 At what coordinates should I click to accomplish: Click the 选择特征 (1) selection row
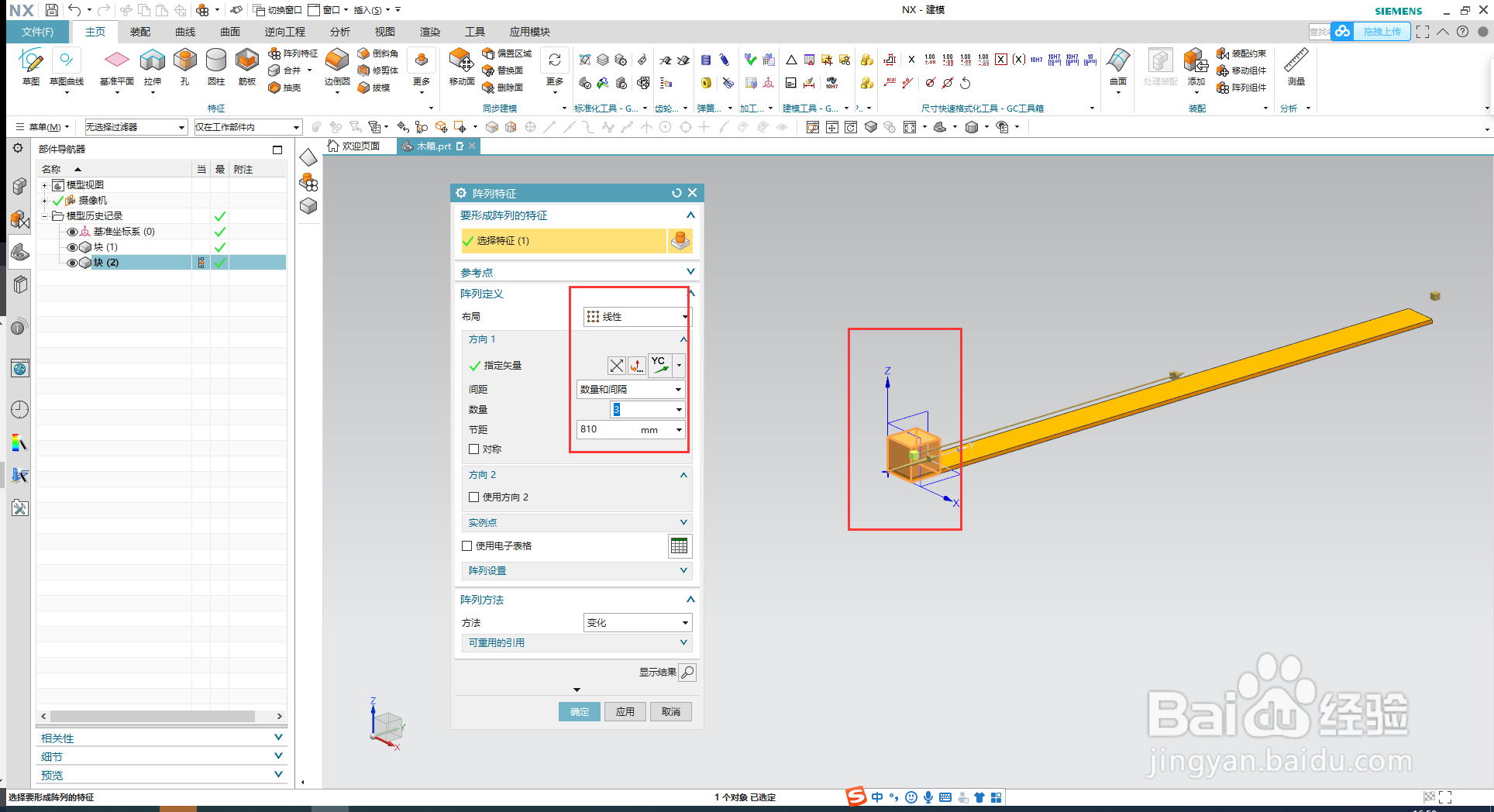tap(563, 241)
